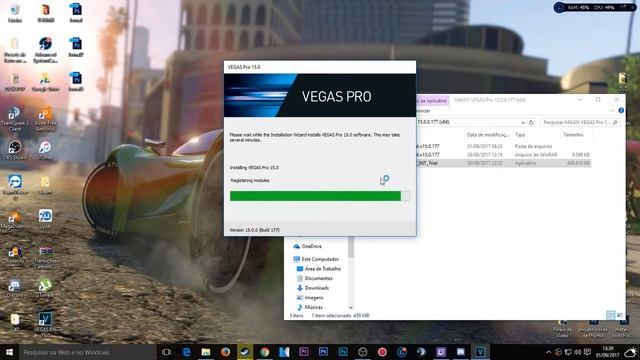The height and width of the screenshot is (360, 640).
Task: Open the clock and date in the tray
Action: (607, 352)
